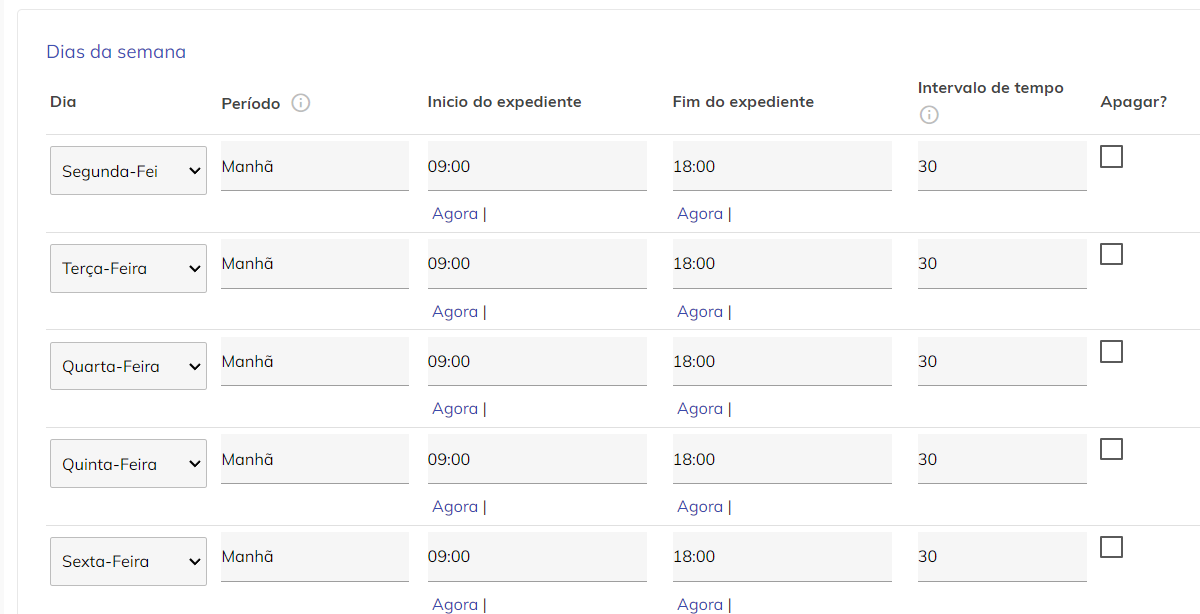Click Terça-Feira Inicio do expediente field
The height and width of the screenshot is (614, 1200).
(x=536, y=264)
